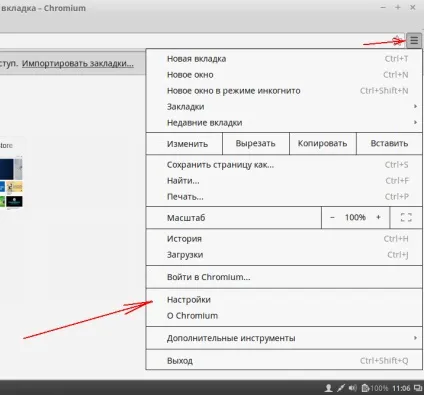Select Новое окно menu entry
Screen dimensions: 424x395
point(284,75)
